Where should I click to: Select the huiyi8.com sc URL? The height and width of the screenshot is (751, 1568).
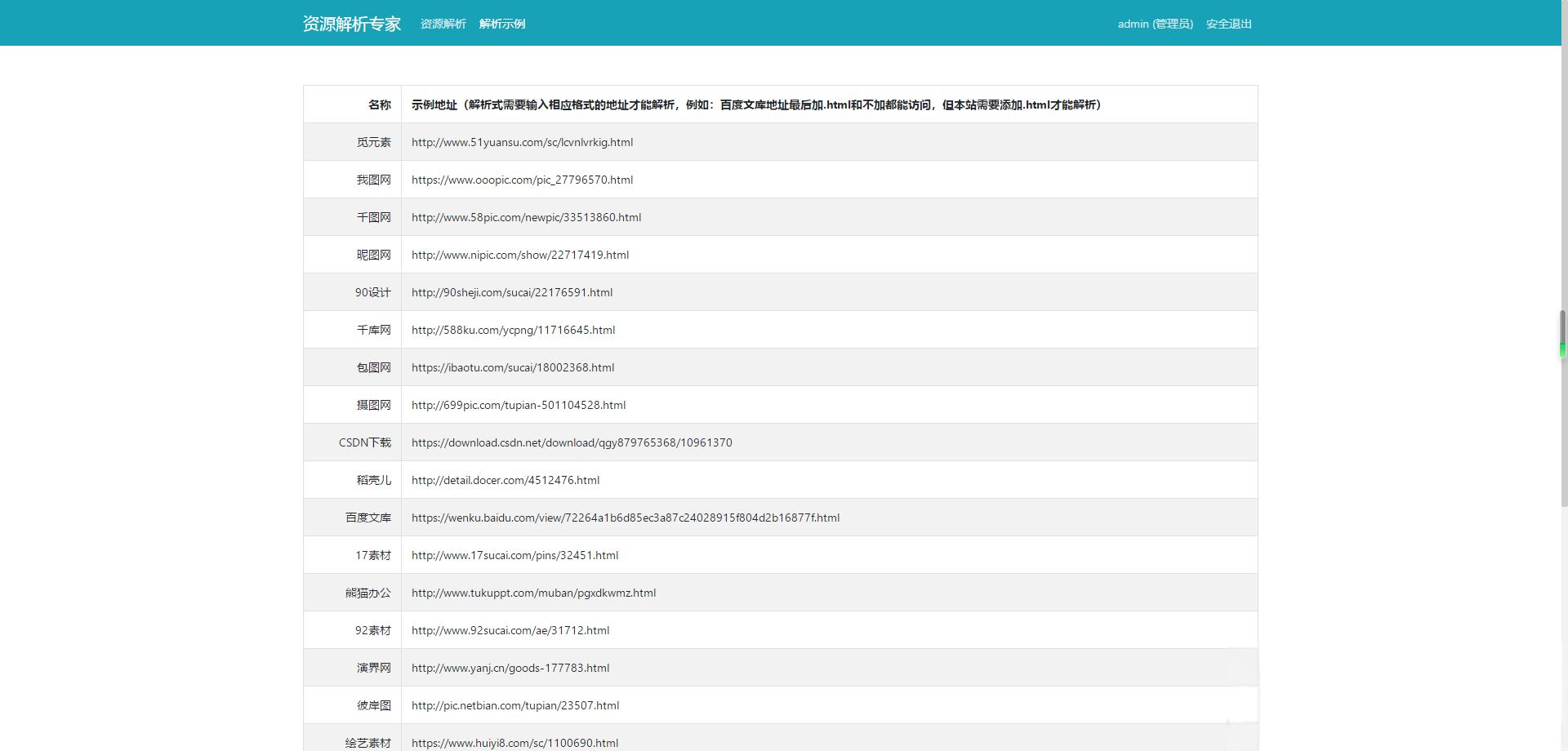(514, 743)
